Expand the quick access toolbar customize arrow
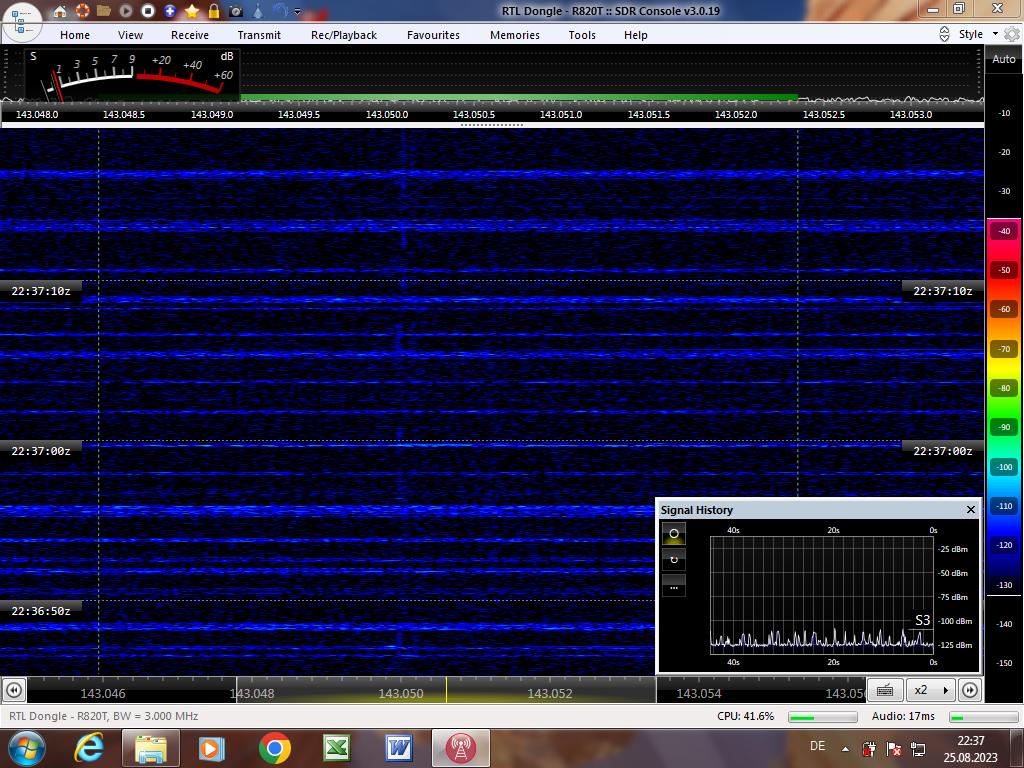The height and width of the screenshot is (768, 1024). pos(298,11)
